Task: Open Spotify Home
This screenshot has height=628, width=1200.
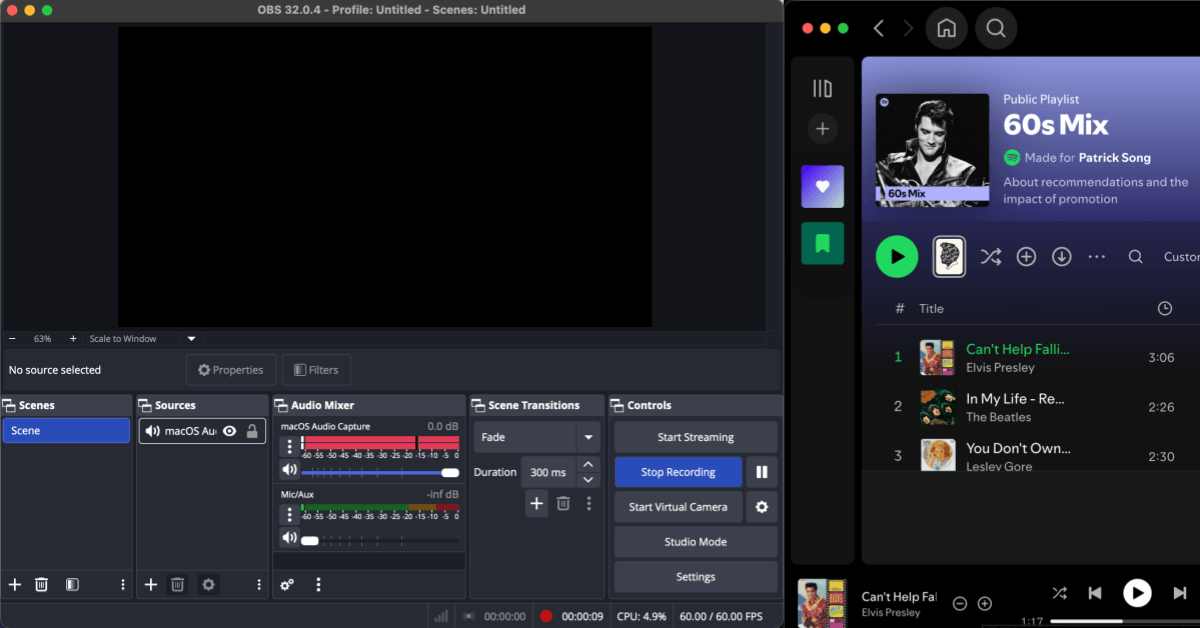Action: tap(946, 28)
